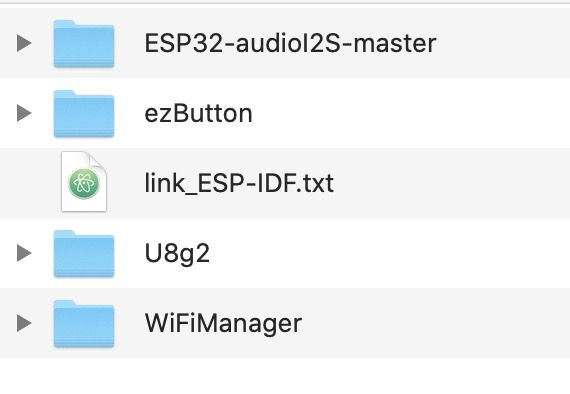Select the link_ESP-IDF.txt file name
570x394 pixels.
click(239, 183)
